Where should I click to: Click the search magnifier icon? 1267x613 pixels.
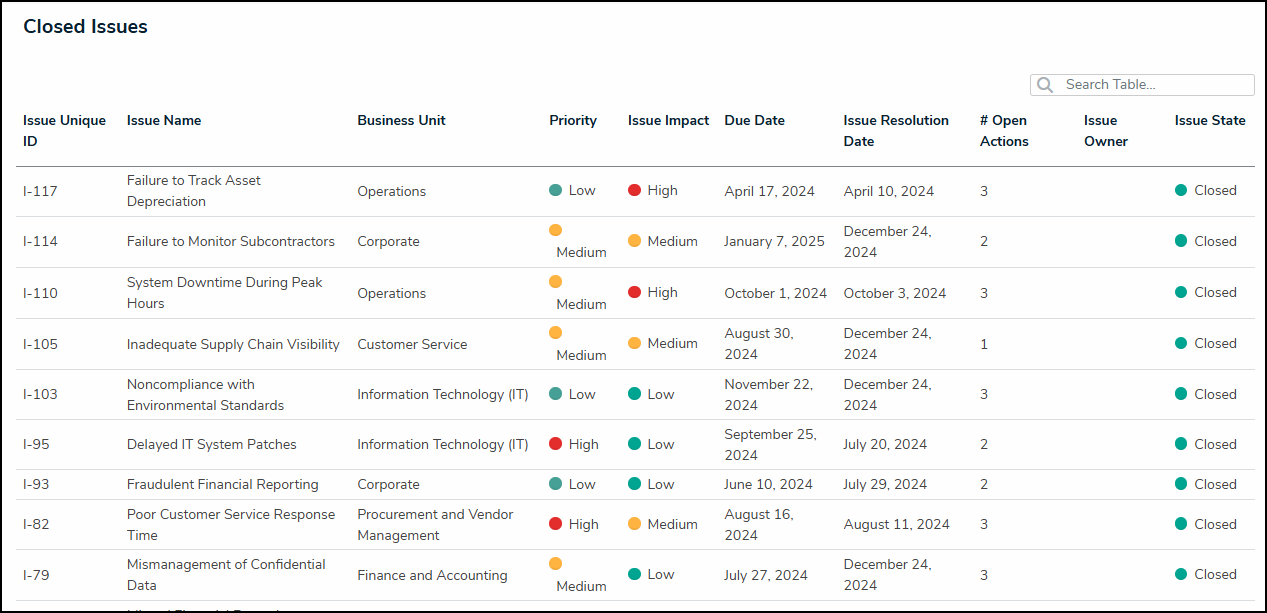[x=1045, y=85]
